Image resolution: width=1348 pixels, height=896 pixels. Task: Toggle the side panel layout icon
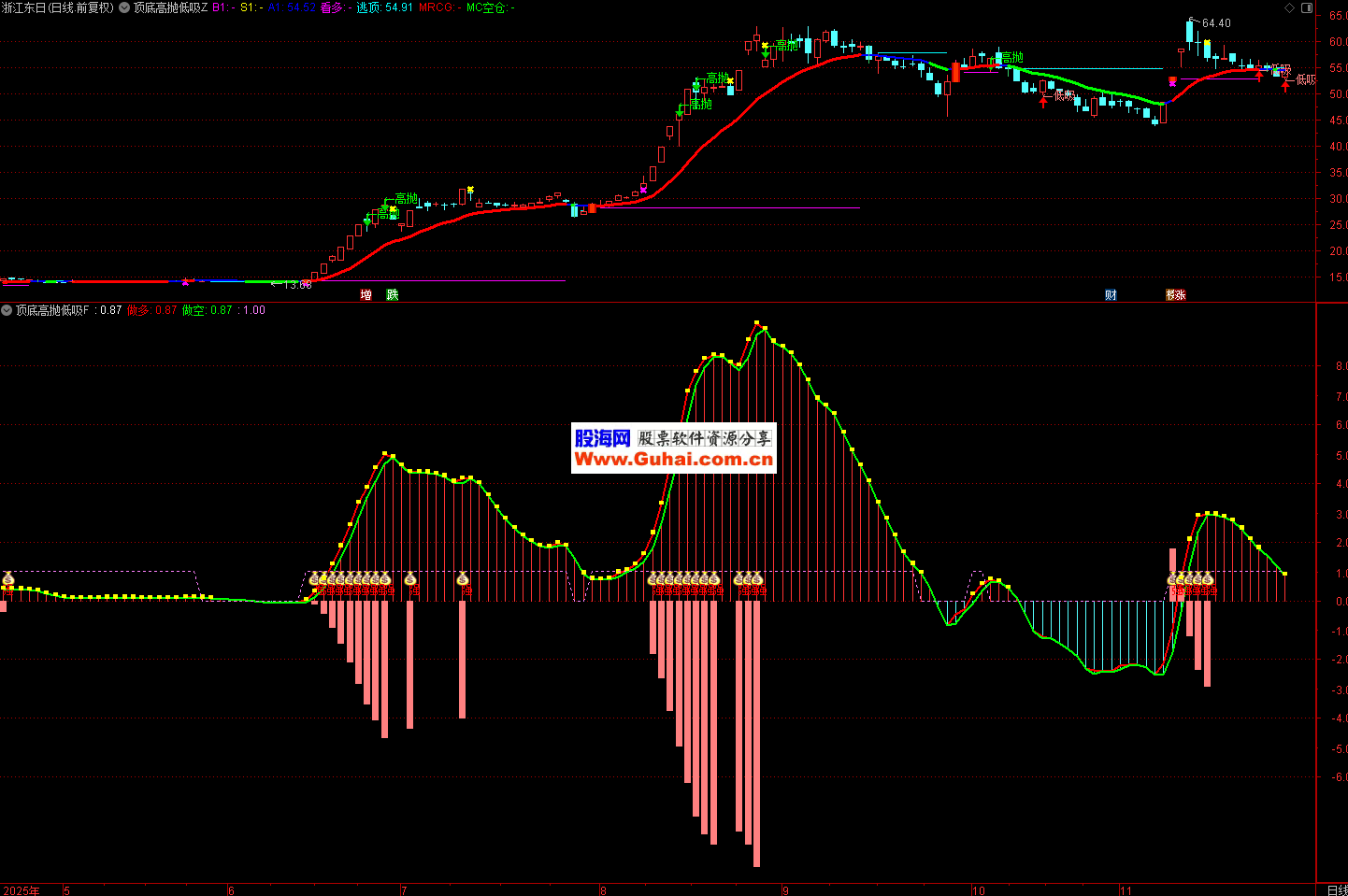tap(1307, 7)
